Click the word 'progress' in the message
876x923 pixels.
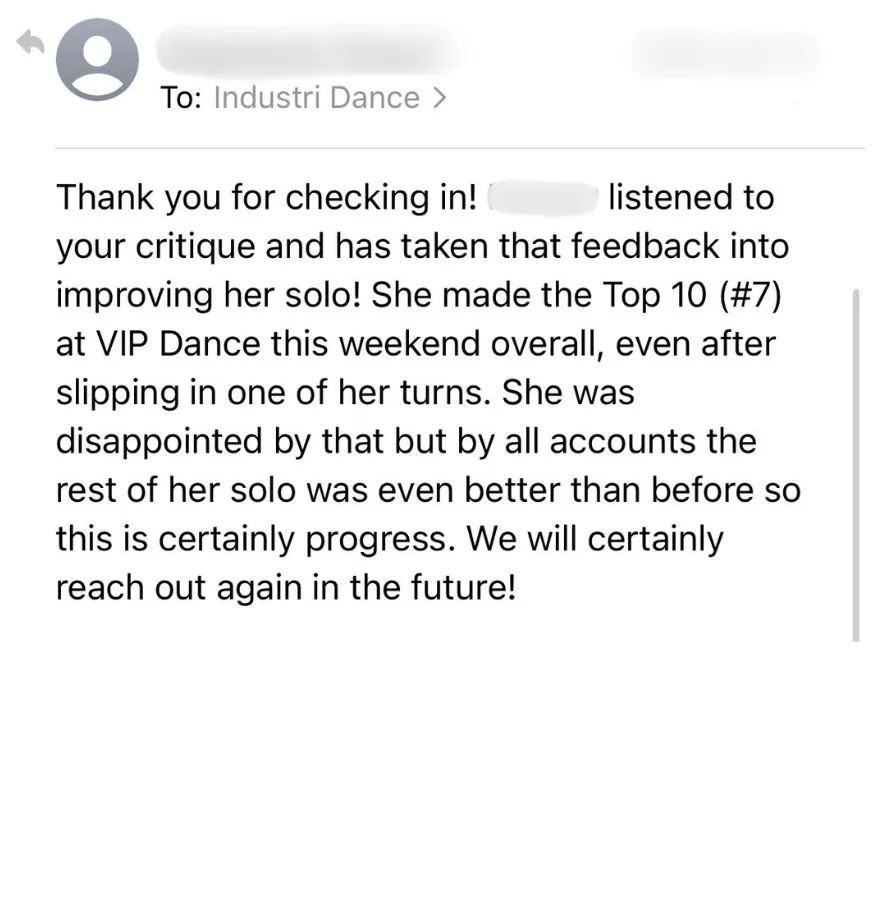(x=376, y=540)
